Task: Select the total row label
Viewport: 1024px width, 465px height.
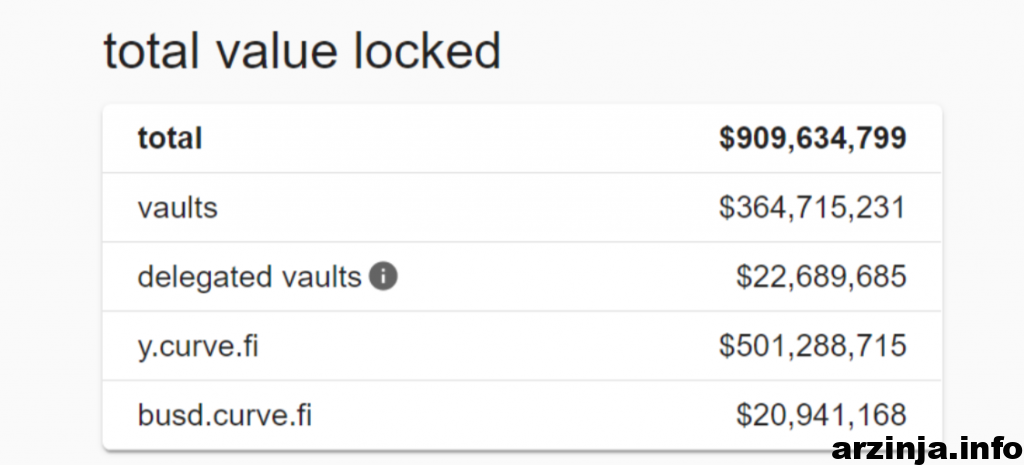Action: click(x=170, y=138)
